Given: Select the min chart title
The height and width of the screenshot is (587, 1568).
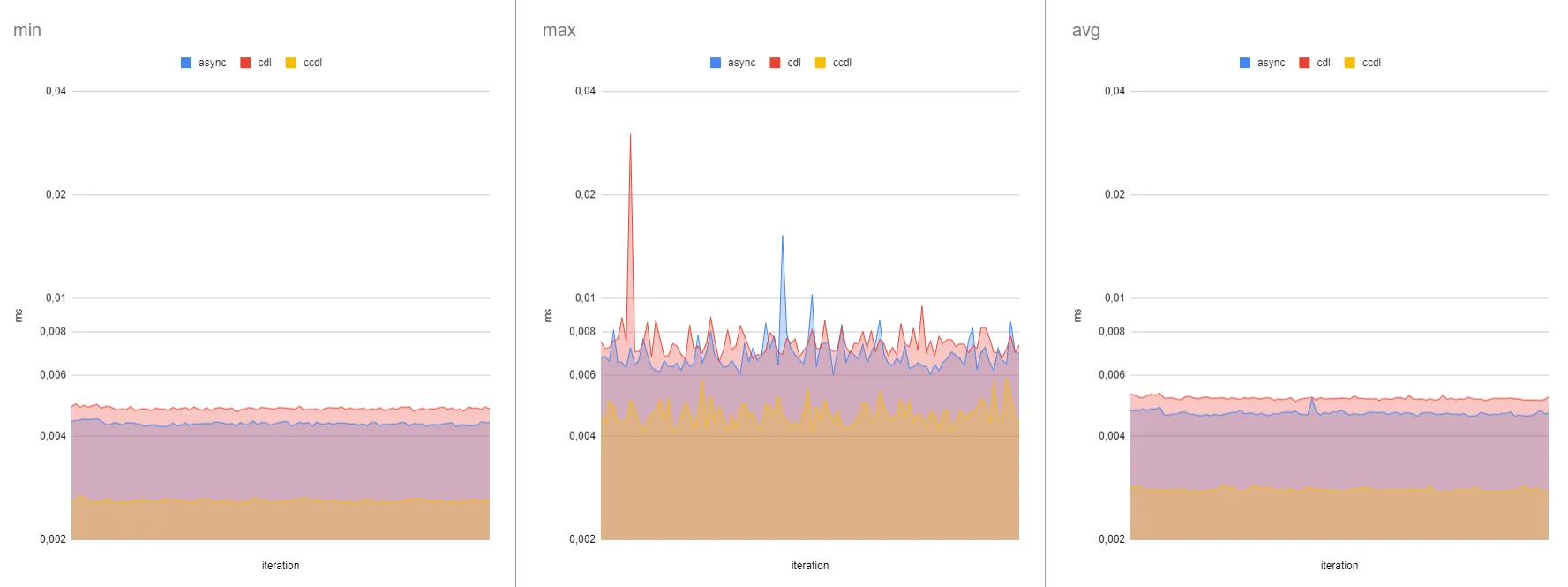Looking at the screenshot, I should click(27, 31).
